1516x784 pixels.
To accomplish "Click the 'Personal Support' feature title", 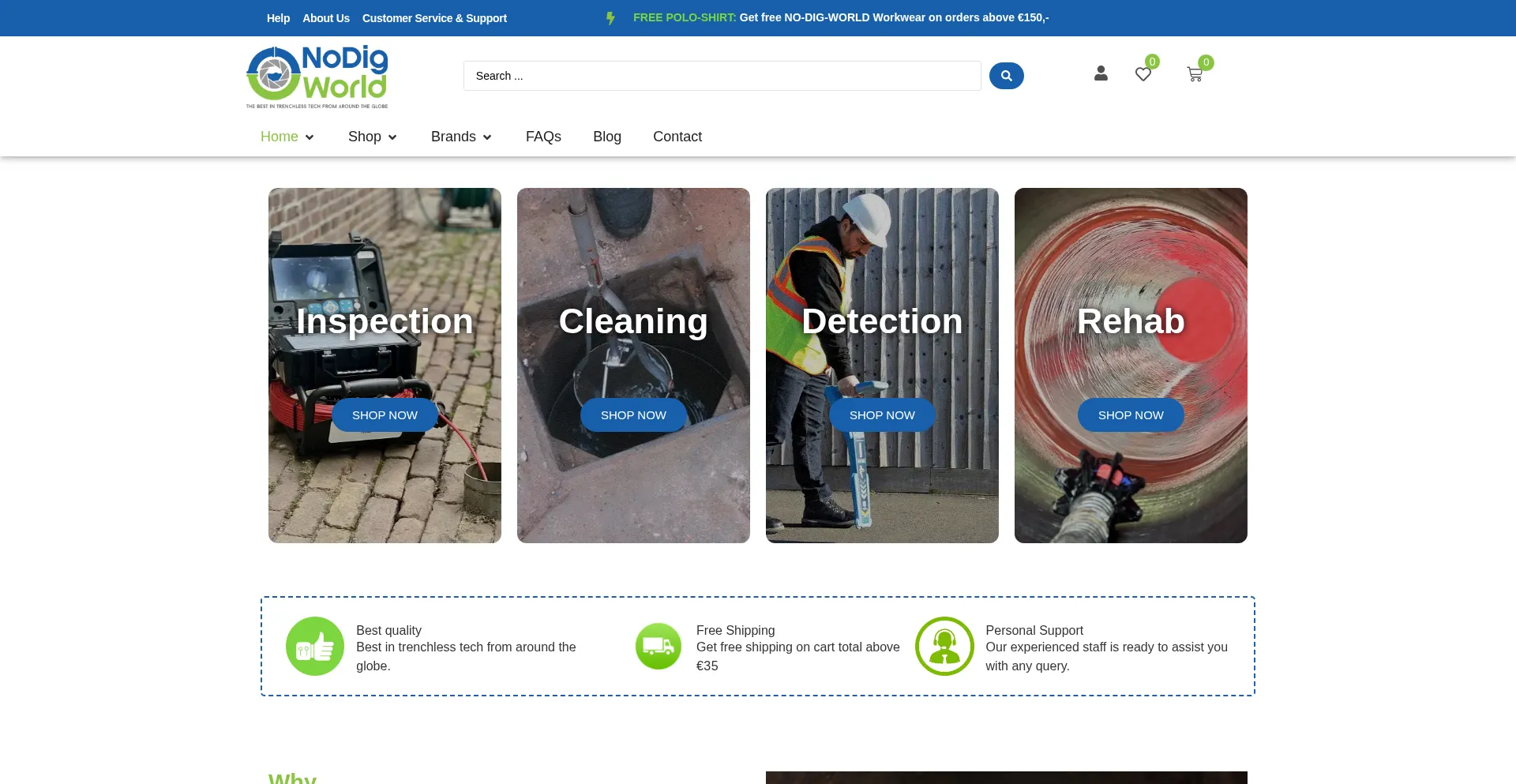I will [x=1034, y=630].
